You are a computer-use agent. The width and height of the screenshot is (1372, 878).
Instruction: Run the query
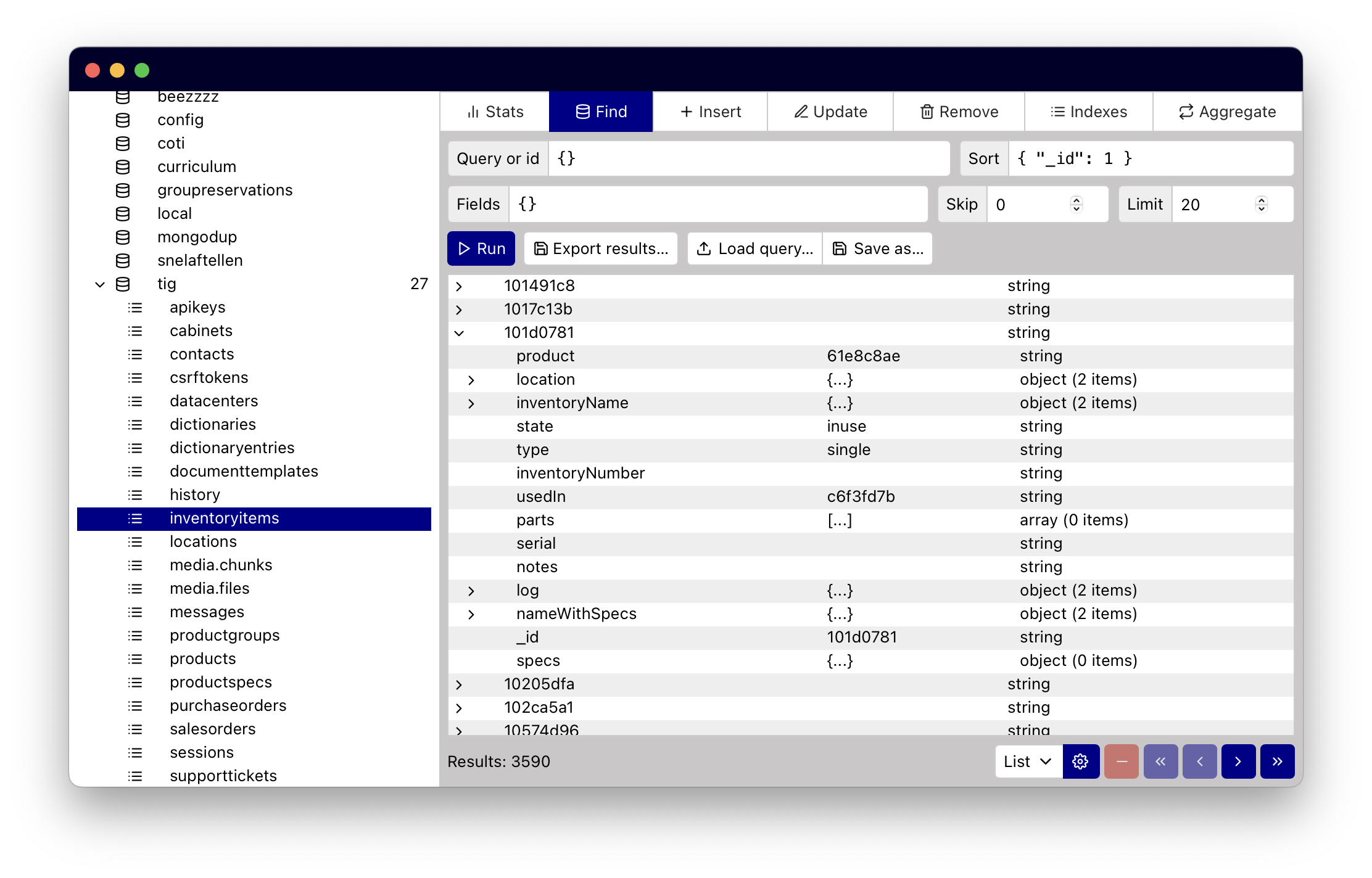click(481, 248)
